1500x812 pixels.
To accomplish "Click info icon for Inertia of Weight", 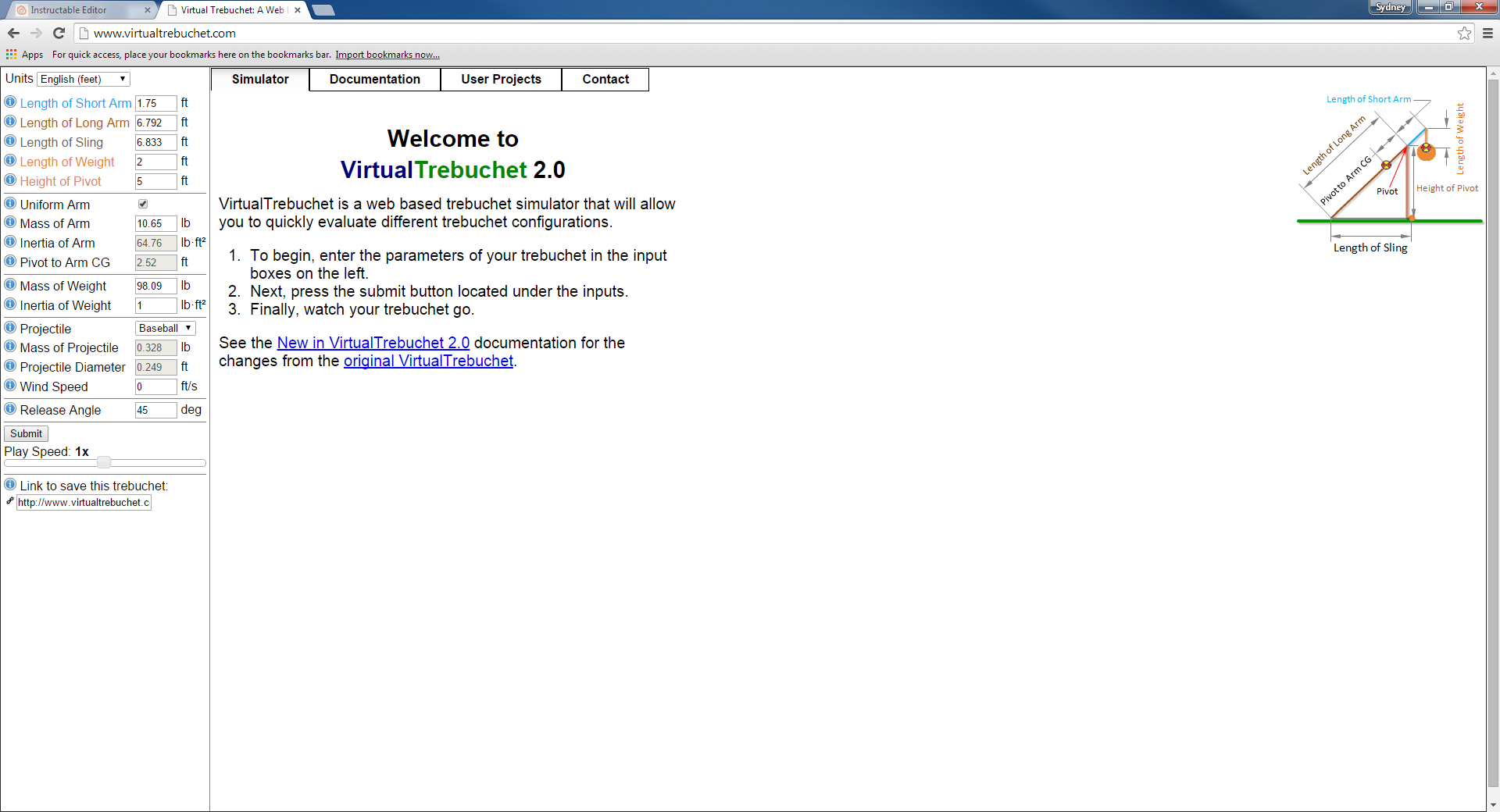I will click(10, 304).
